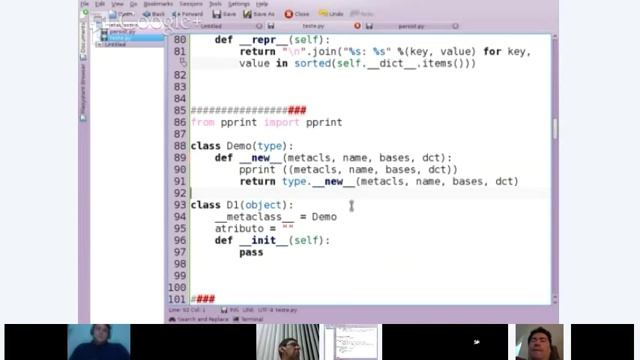This screenshot has height=360, width=640.
Task: Click the green New document icon
Action: [85, 13]
